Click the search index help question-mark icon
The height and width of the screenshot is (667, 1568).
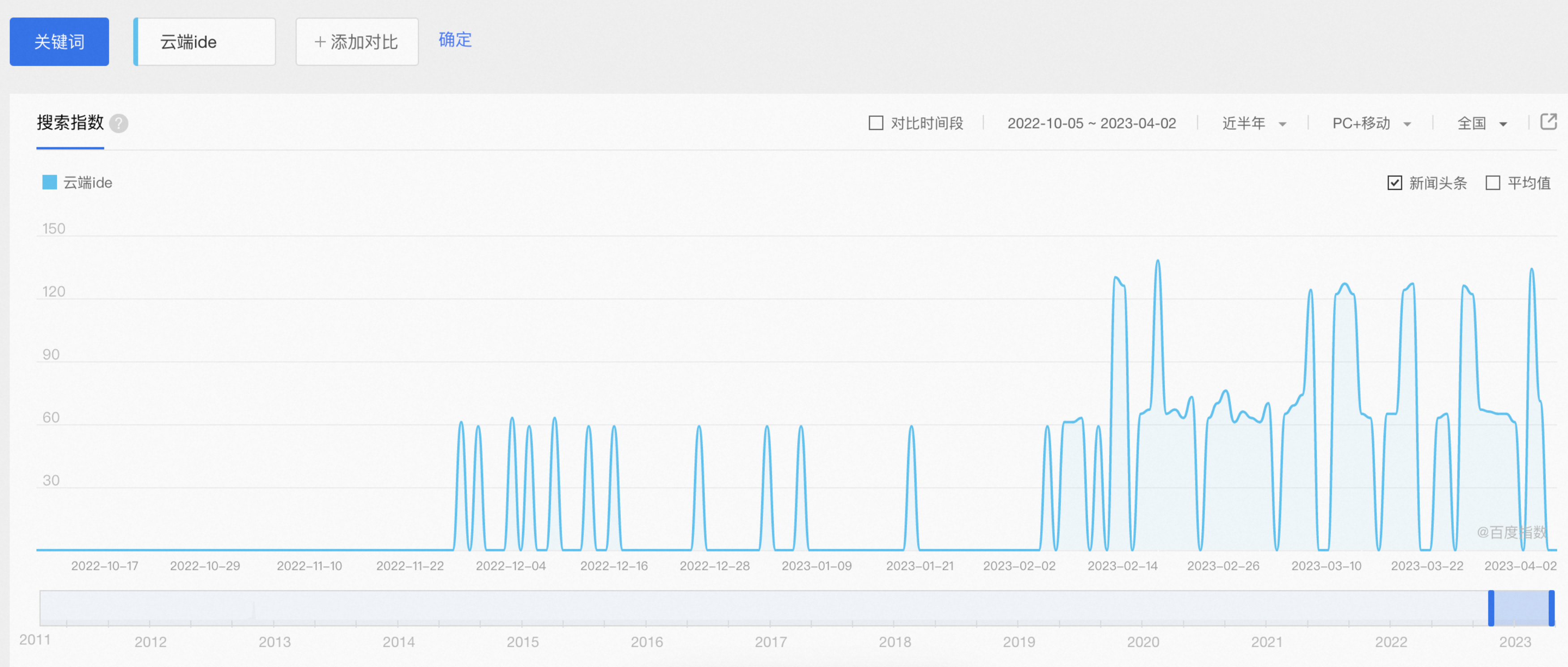119,124
